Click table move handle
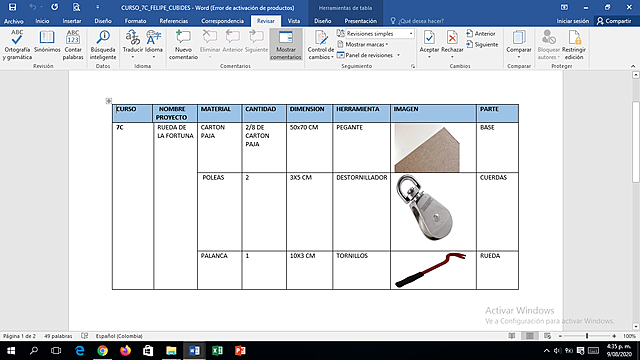 [109, 100]
